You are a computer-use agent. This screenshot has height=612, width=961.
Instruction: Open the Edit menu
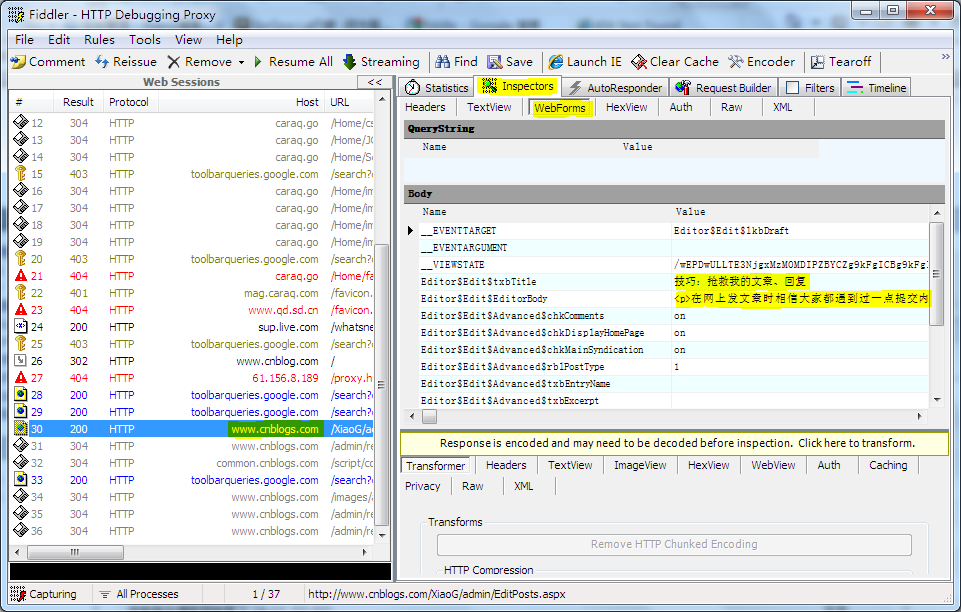pos(59,40)
